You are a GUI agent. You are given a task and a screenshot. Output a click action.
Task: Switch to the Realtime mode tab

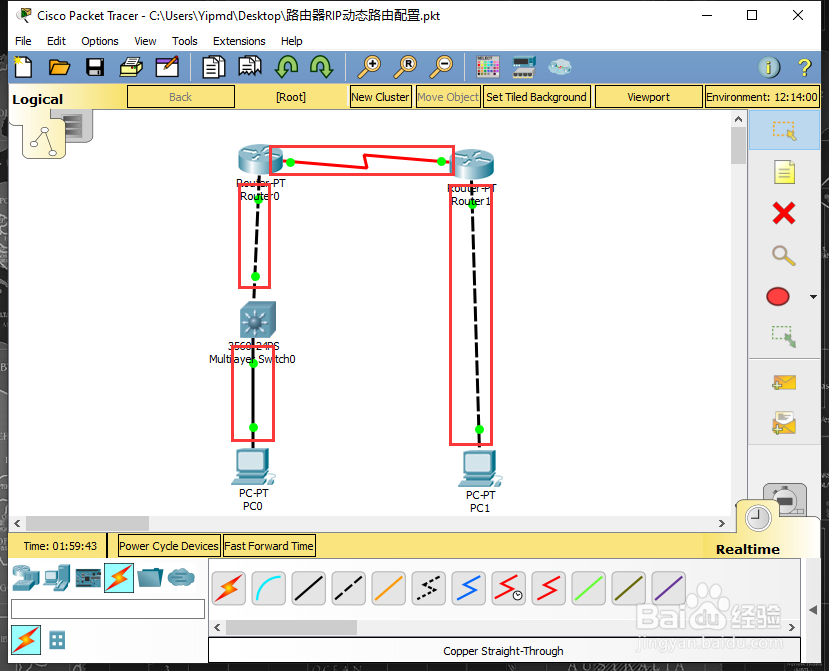click(748, 549)
